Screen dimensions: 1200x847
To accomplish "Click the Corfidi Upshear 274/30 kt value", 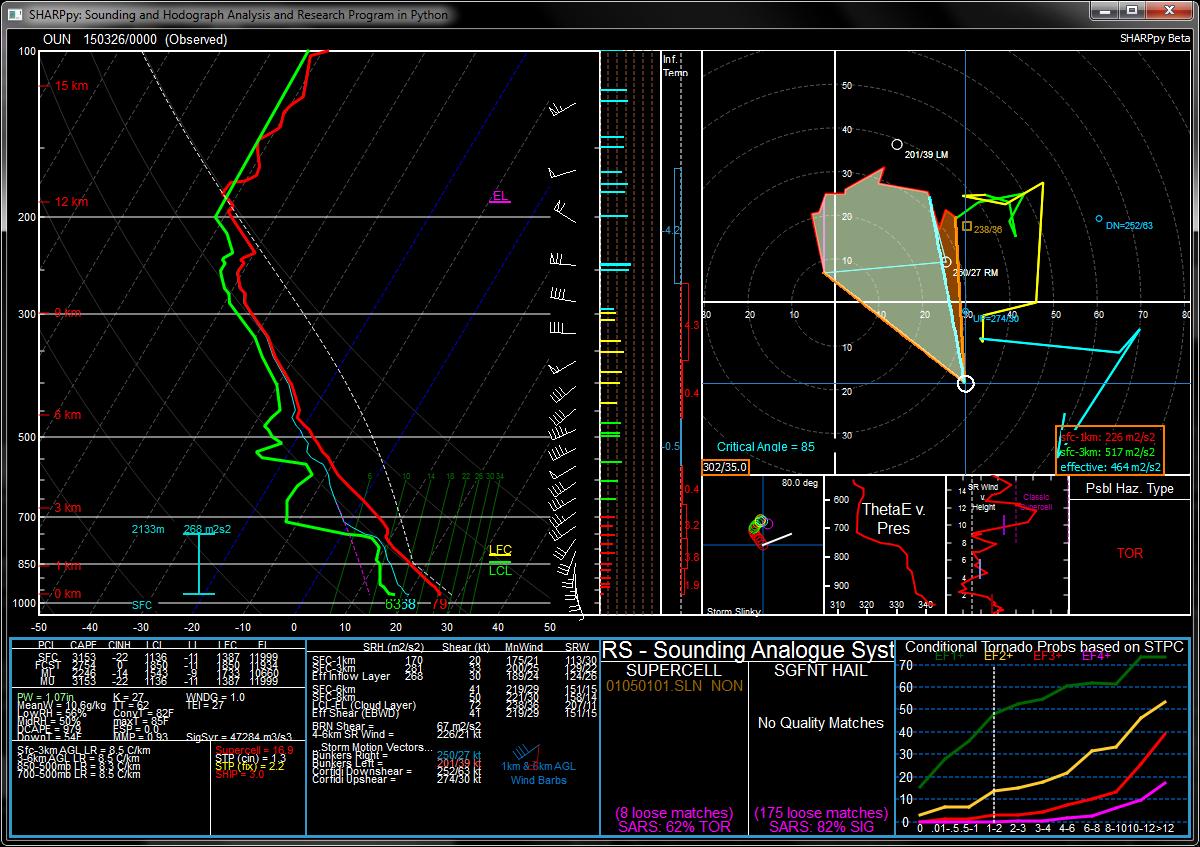I will [x=459, y=779].
